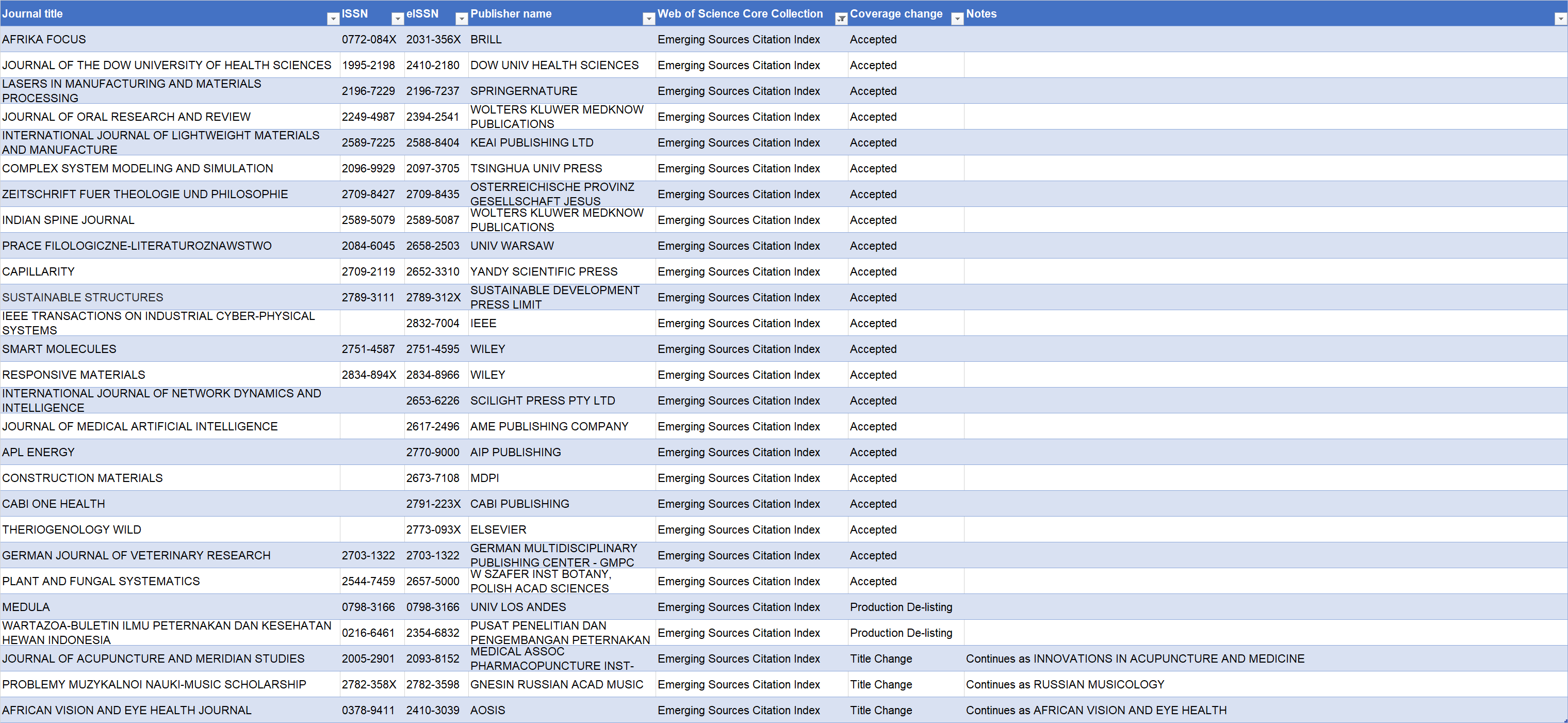
Task: Click the IEEE publisher cell
Action: click(562, 323)
